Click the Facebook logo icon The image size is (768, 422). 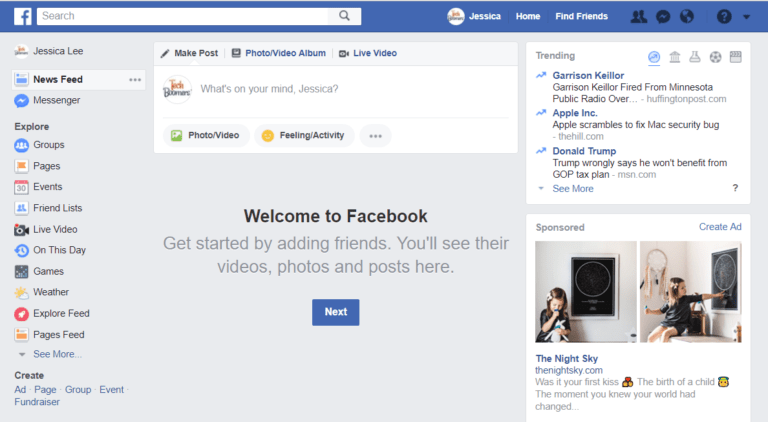click(x=23, y=16)
